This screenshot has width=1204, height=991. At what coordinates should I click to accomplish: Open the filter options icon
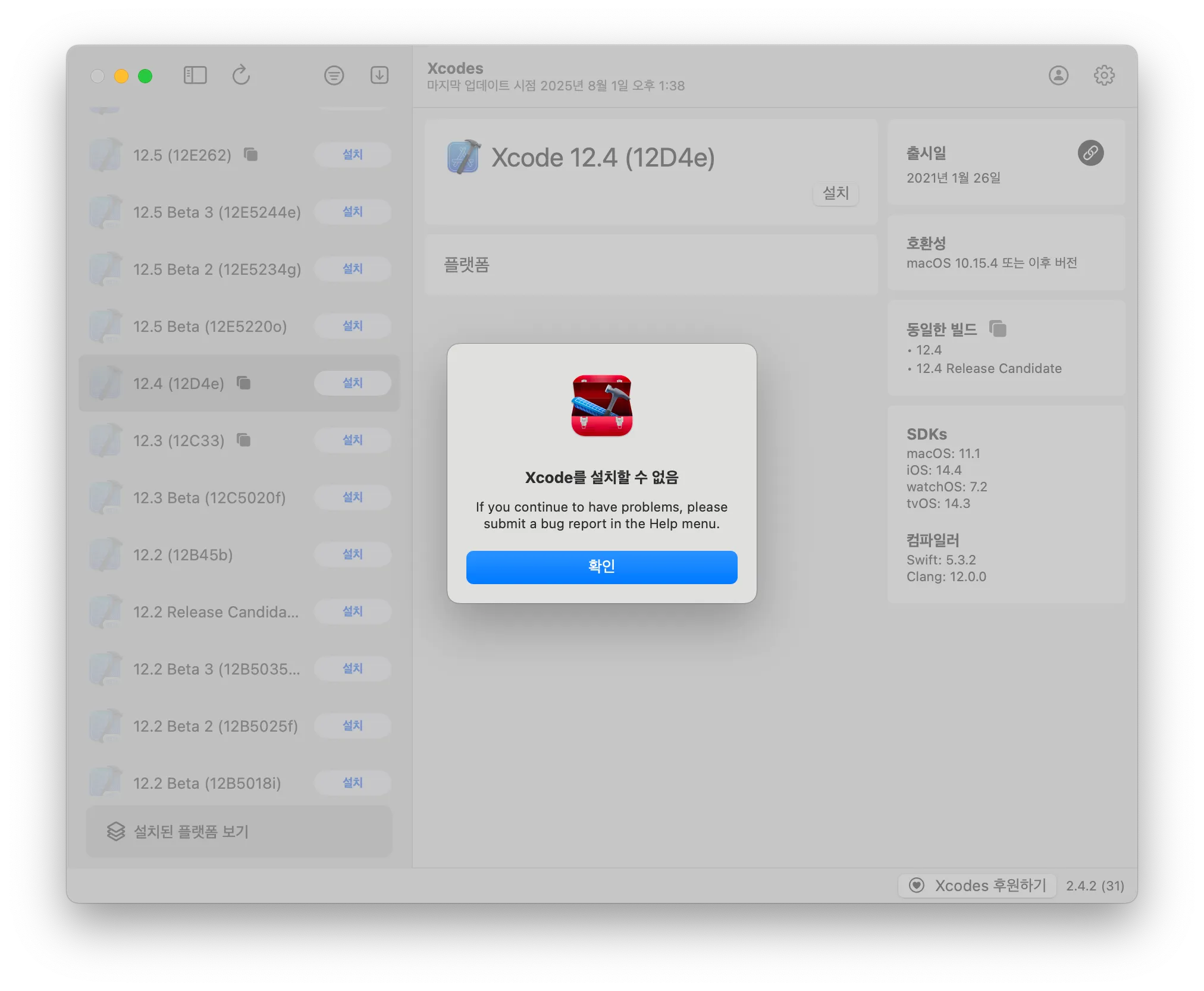coord(334,76)
